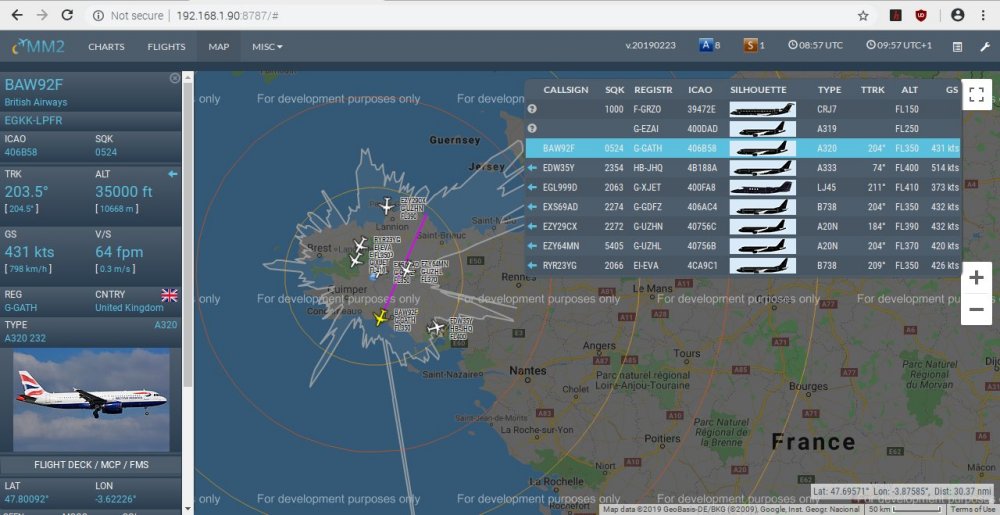Open Chrome three-dot menu
The width and height of the screenshot is (1000, 515).
[x=983, y=15]
